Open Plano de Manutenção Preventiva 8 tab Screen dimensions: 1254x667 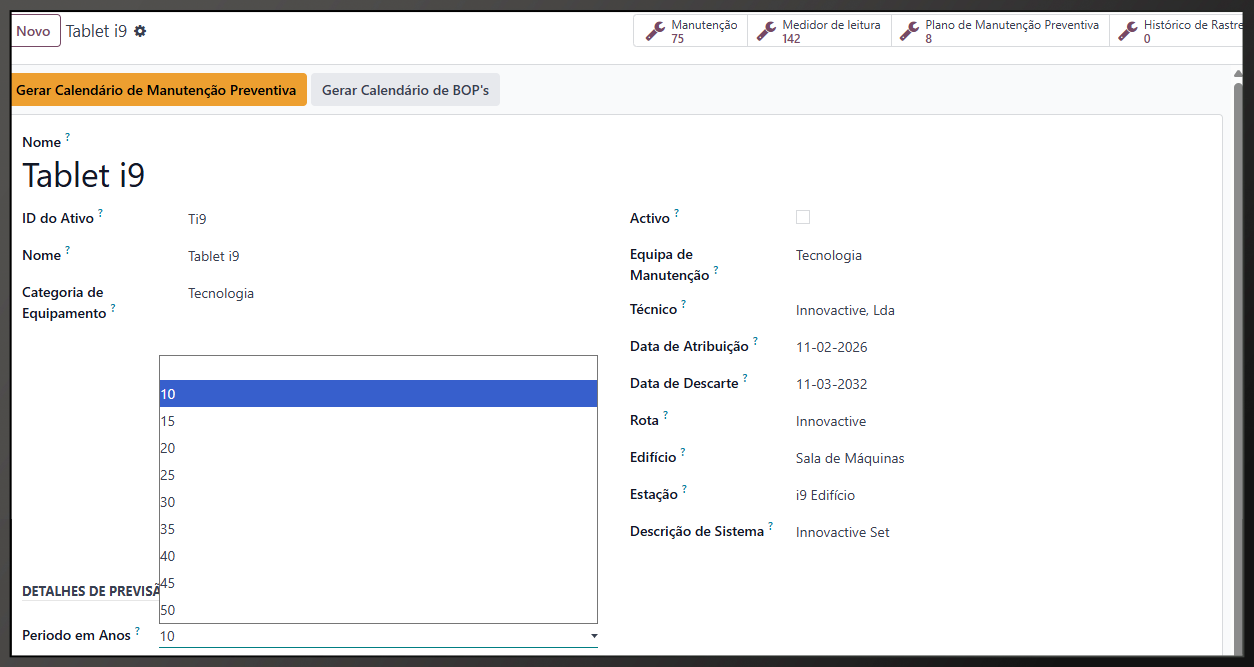coord(999,31)
